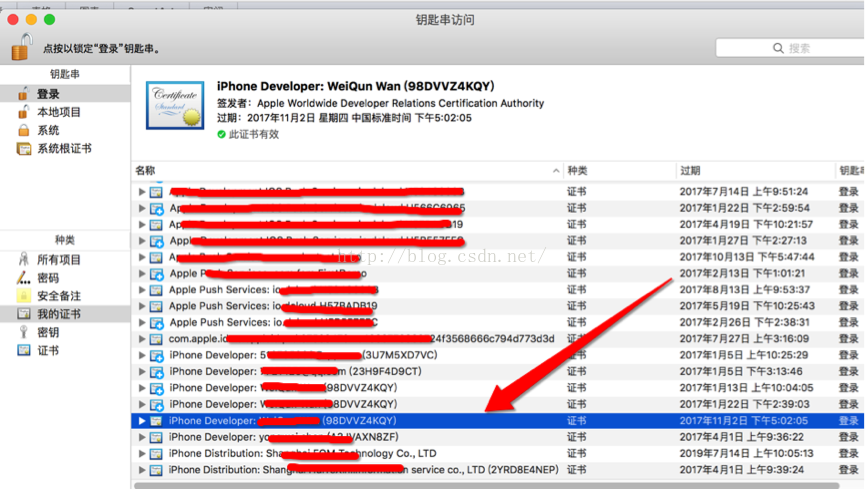The width and height of the screenshot is (865, 490).
Task: Click certificate icon of selected row
Action: click(x=157, y=420)
